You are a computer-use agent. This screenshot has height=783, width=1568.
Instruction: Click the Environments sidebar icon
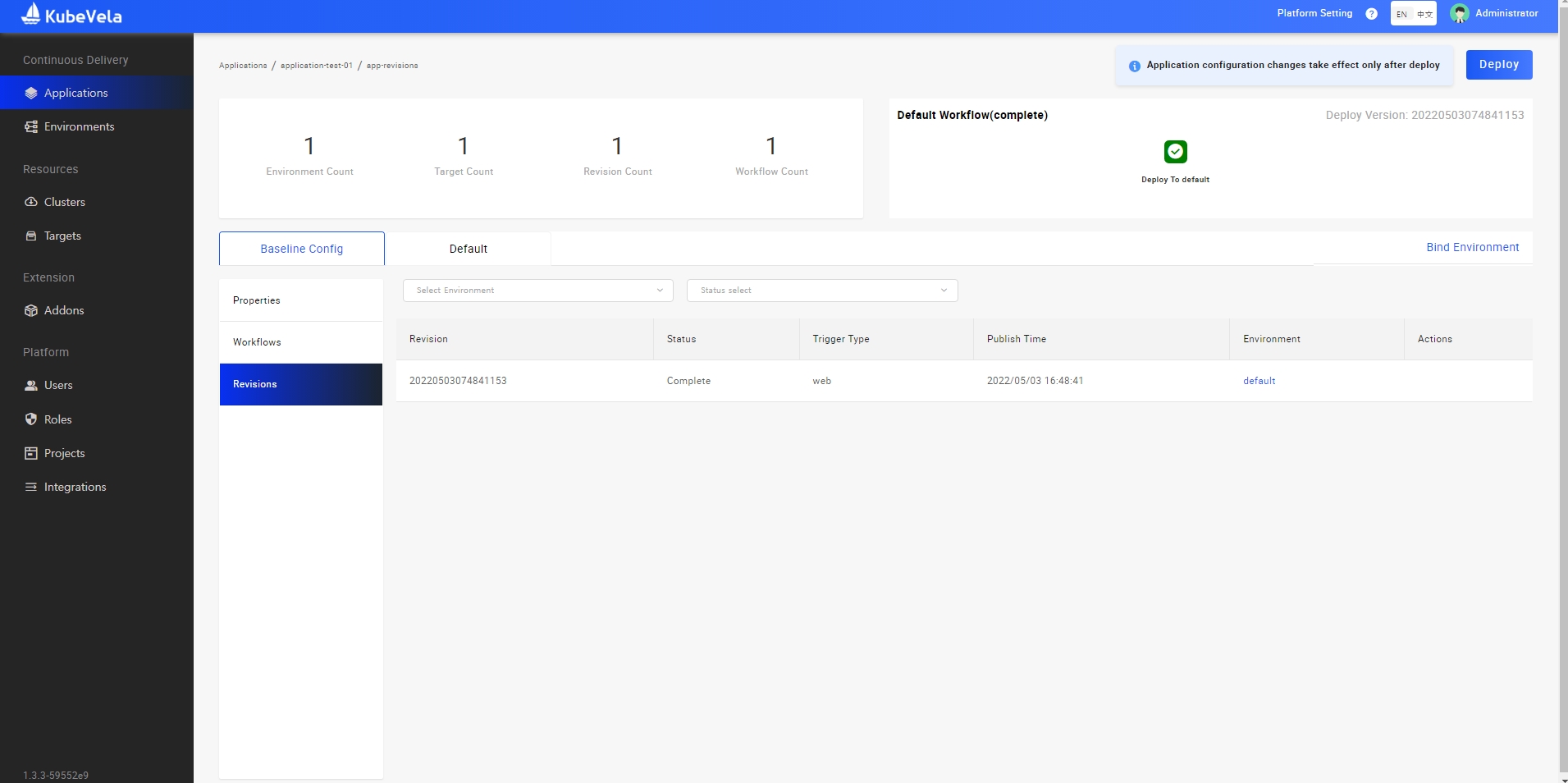[x=31, y=127]
